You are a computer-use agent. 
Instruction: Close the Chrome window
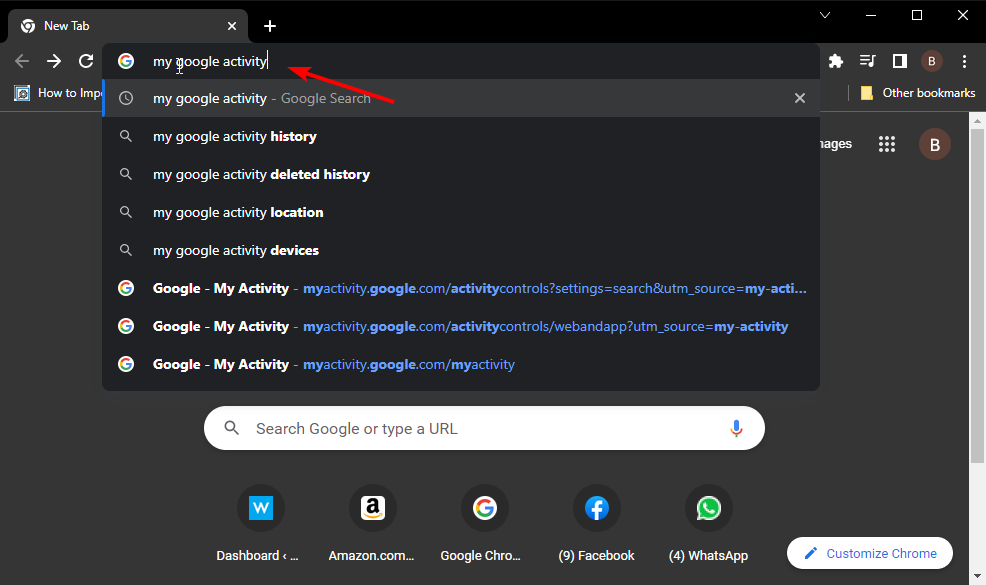click(x=963, y=15)
